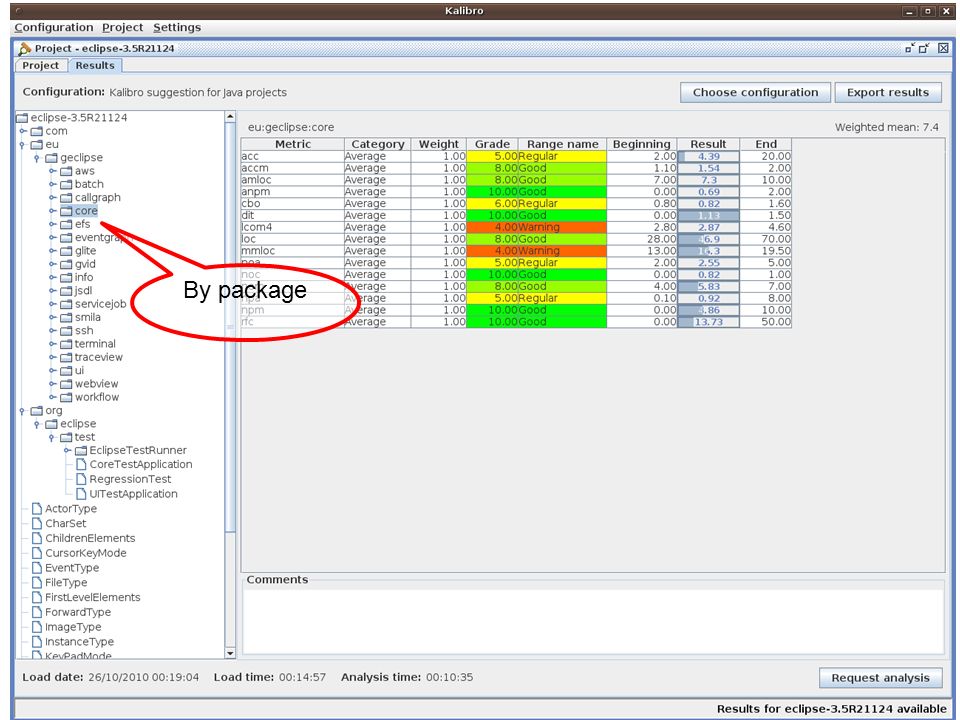Click the glite folder icon

click(67, 251)
